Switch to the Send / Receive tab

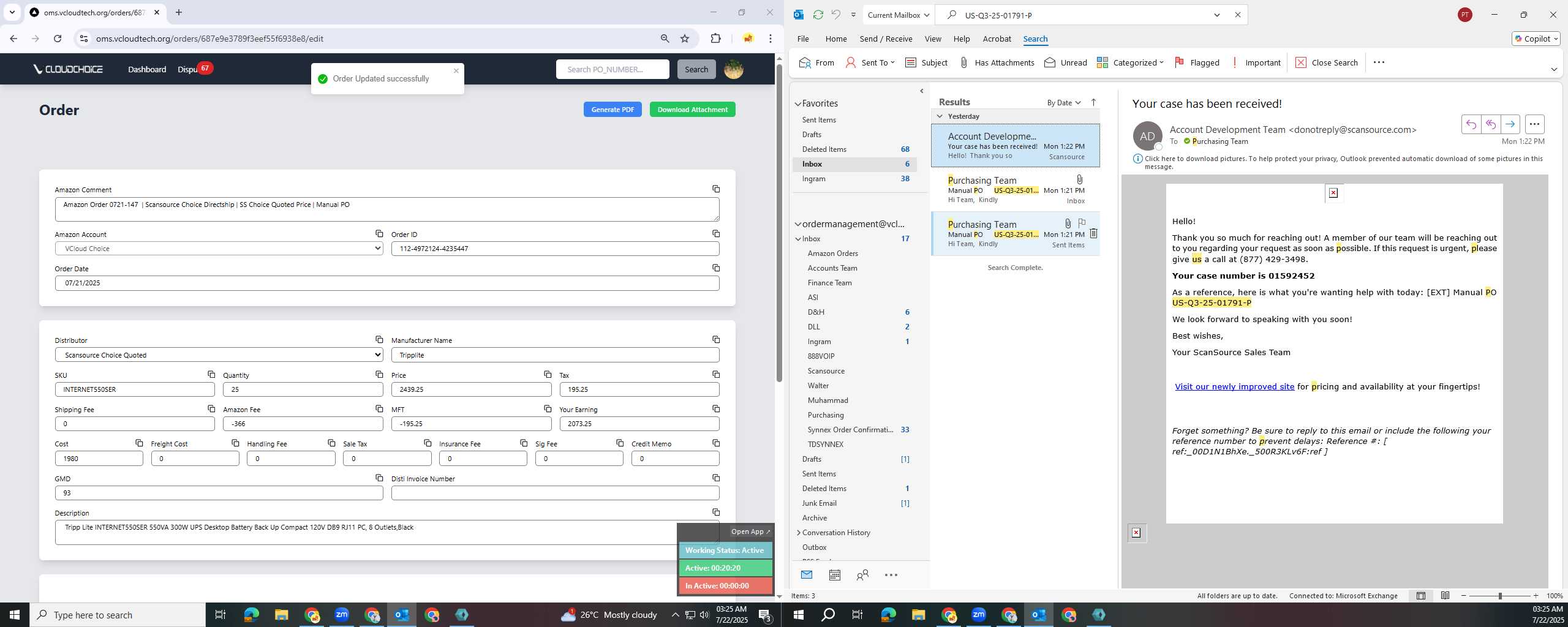pyautogui.click(x=886, y=39)
